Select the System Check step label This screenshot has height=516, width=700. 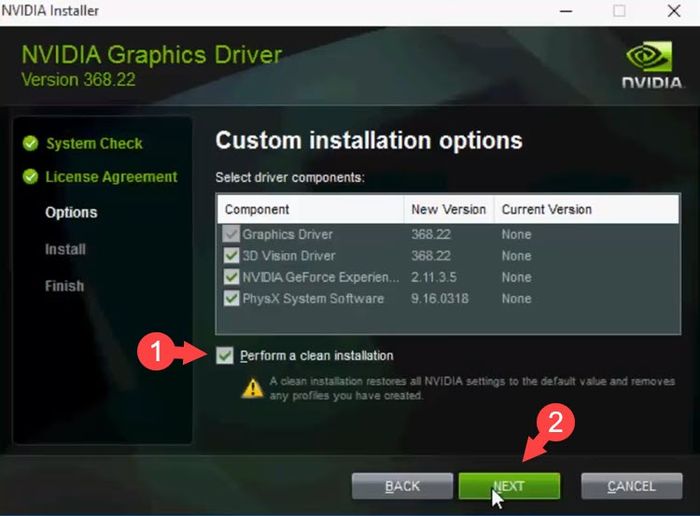click(94, 144)
